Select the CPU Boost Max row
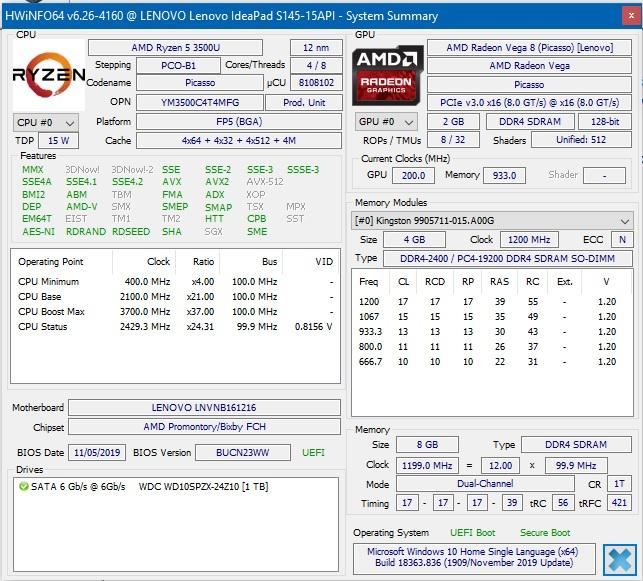This screenshot has height=581, width=643. click(176, 312)
